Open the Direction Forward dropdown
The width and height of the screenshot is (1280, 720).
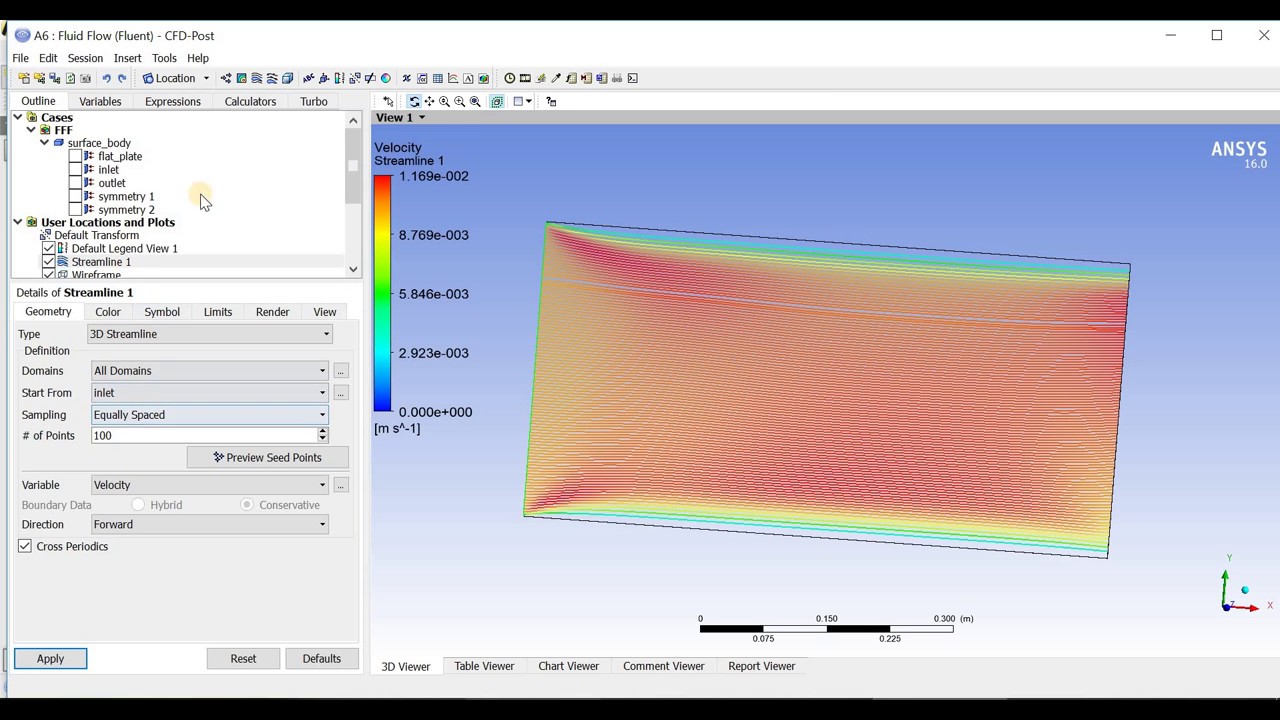(209, 524)
